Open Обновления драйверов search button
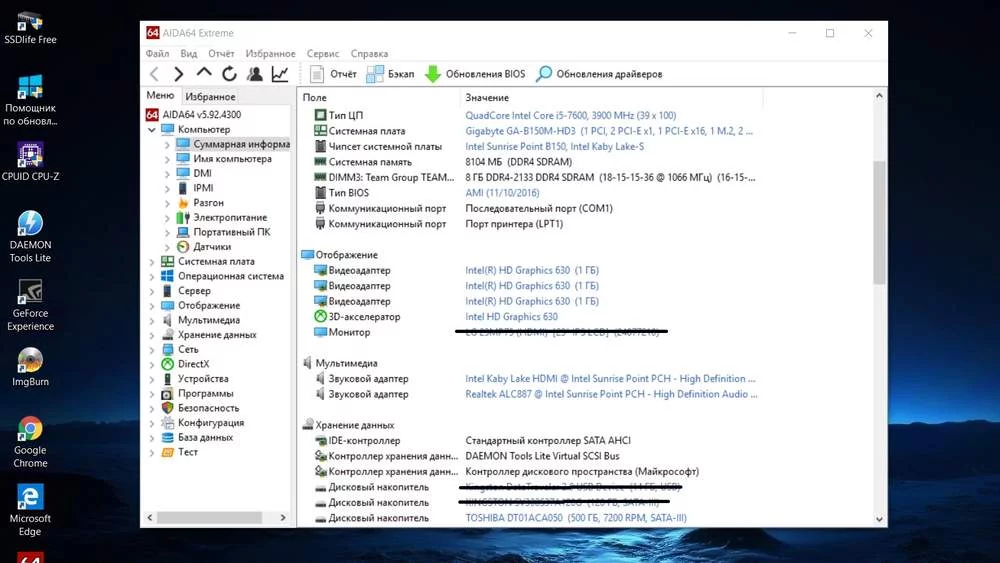 [599, 74]
